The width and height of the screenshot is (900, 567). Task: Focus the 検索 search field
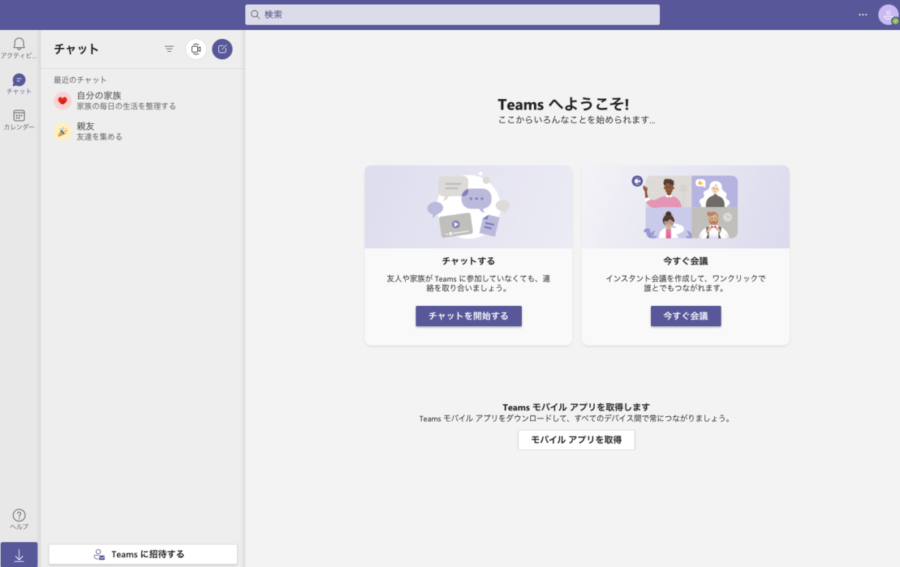(x=452, y=14)
